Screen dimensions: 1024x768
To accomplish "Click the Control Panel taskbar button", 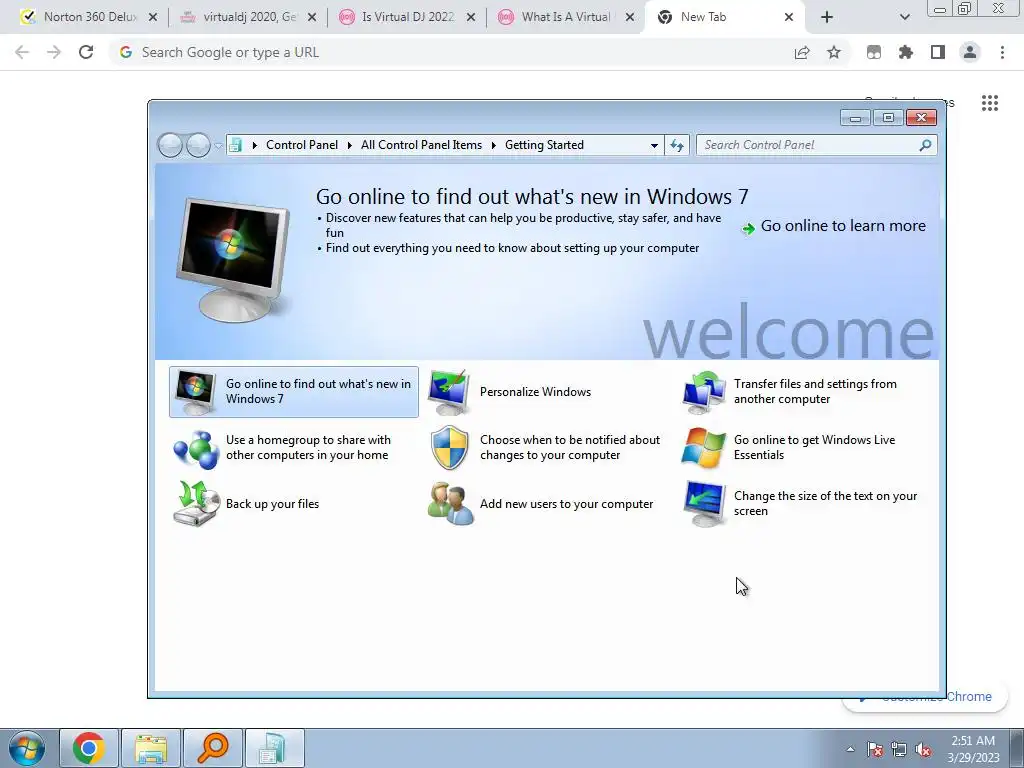I will (274, 748).
